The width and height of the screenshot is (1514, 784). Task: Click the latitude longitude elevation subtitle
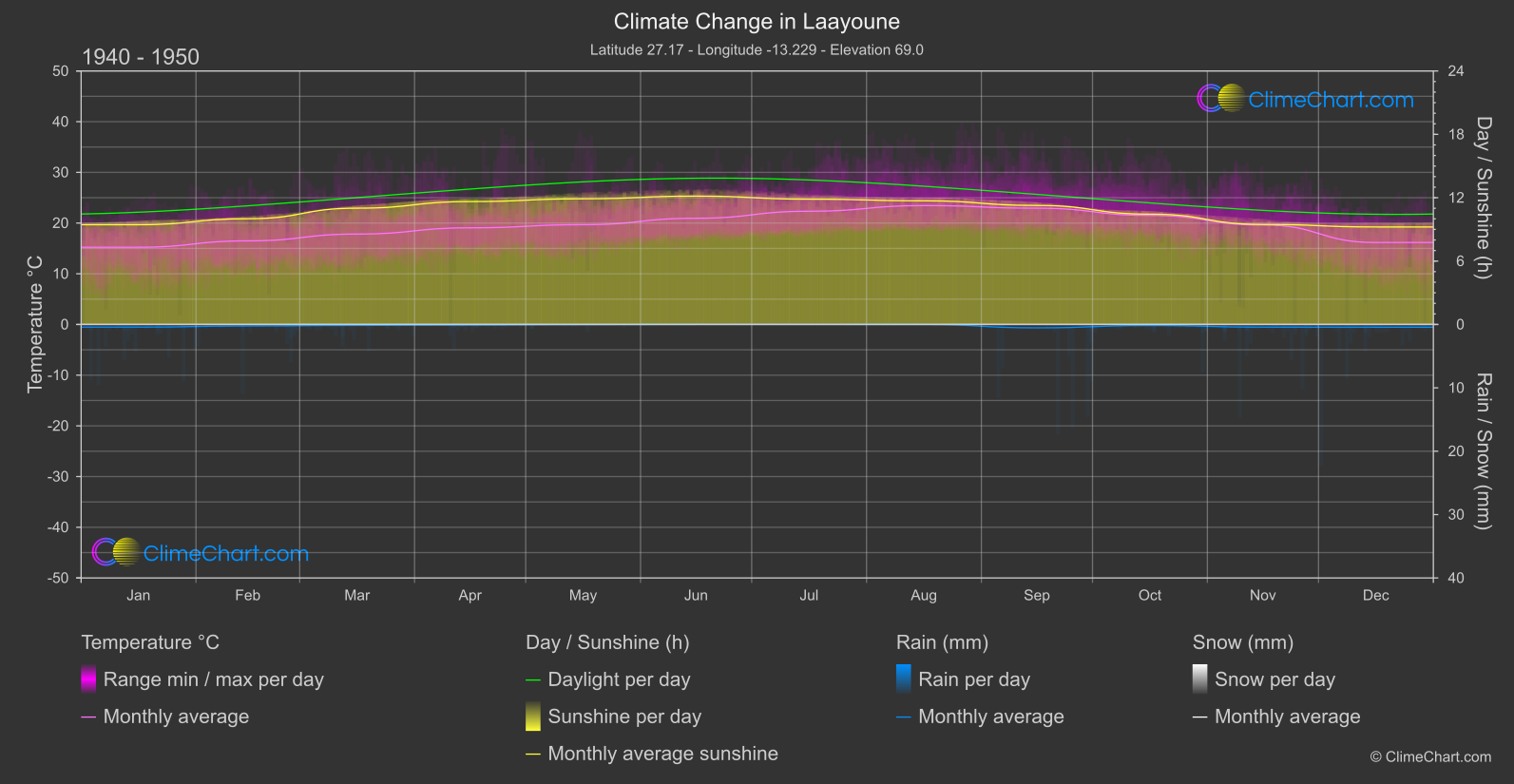757,49
